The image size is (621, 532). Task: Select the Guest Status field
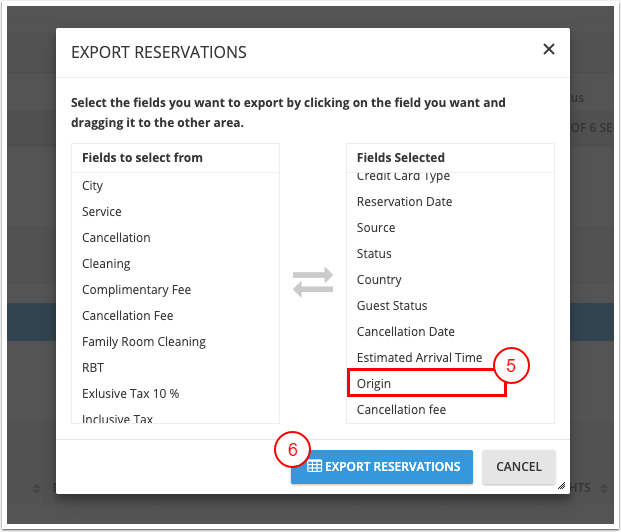coord(392,306)
